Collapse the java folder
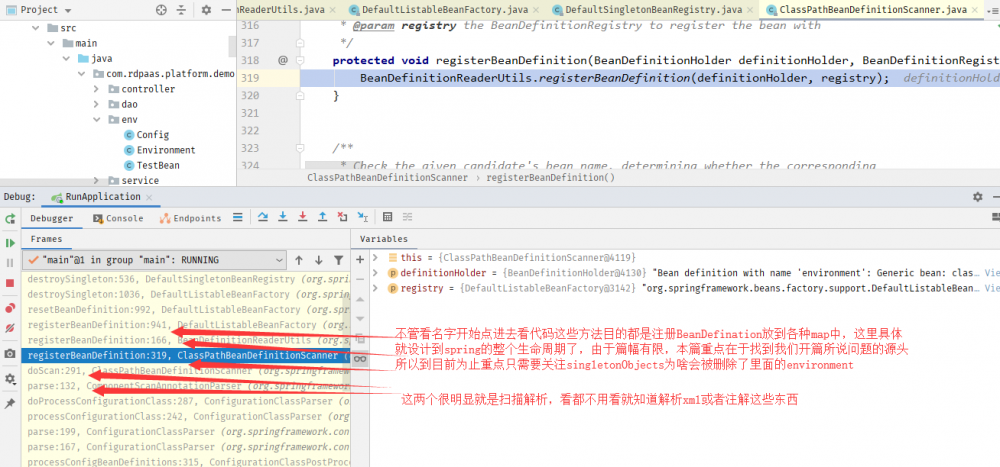The width and height of the screenshot is (1000, 467). pyautogui.click(x=67, y=59)
